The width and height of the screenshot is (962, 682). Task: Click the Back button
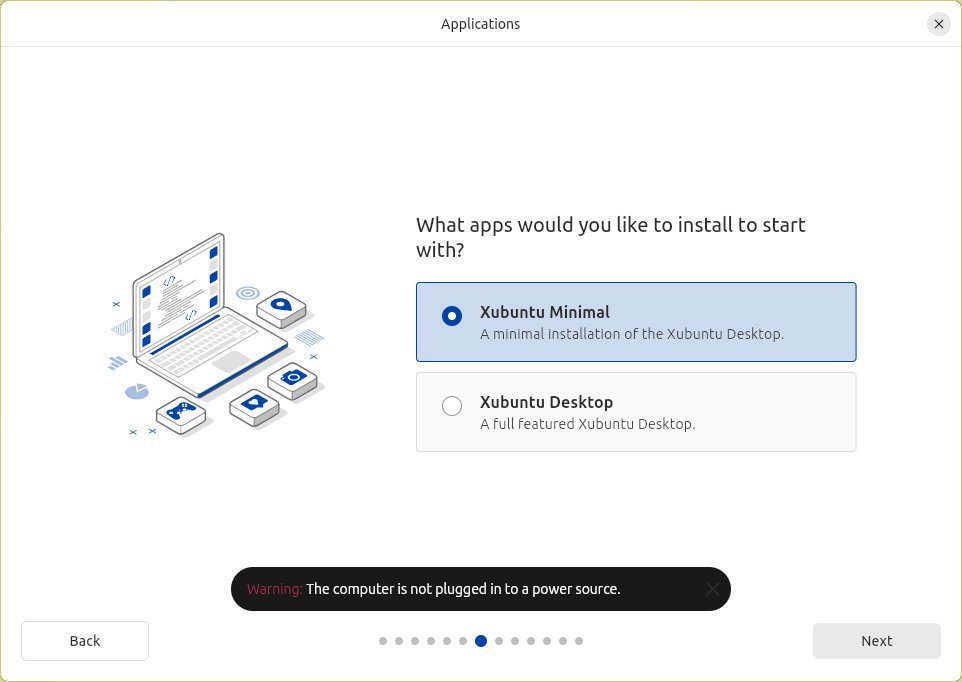[x=85, y=641]
